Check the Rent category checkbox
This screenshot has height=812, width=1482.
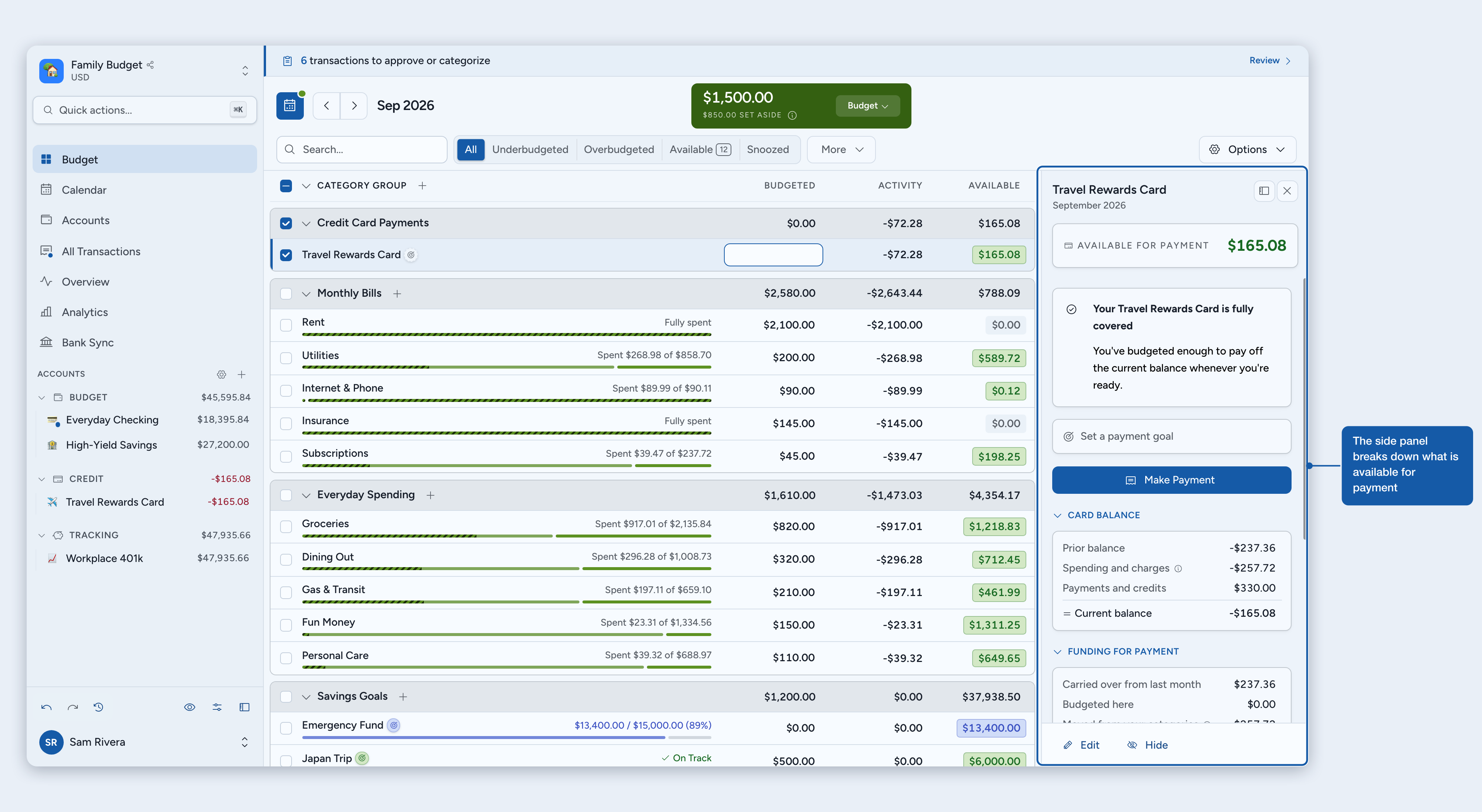pos(286,325)
